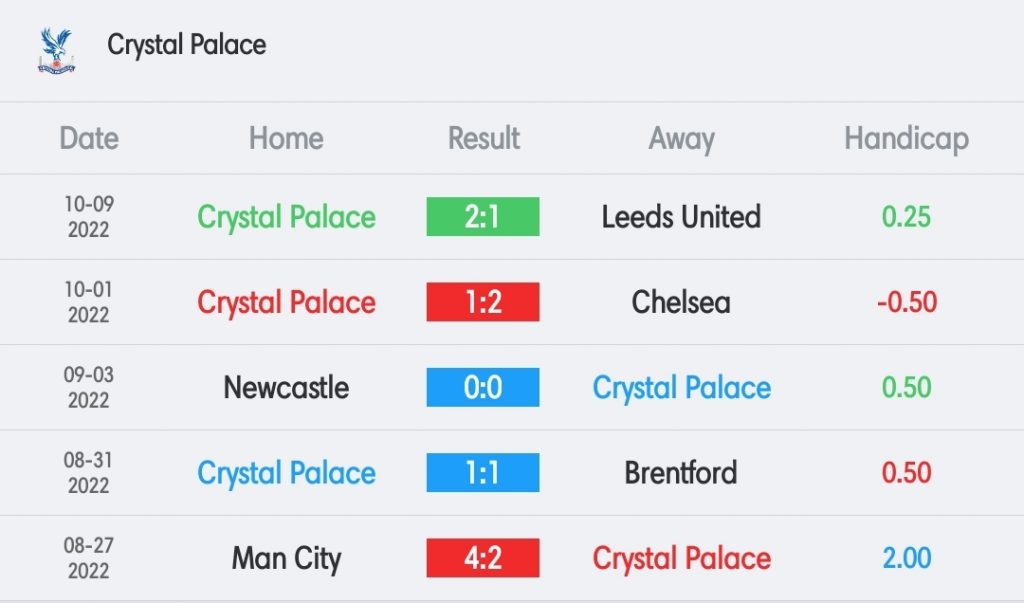Select the Handicap column header
Viewport: 1024px width, 603px height.
coord(906,139)
